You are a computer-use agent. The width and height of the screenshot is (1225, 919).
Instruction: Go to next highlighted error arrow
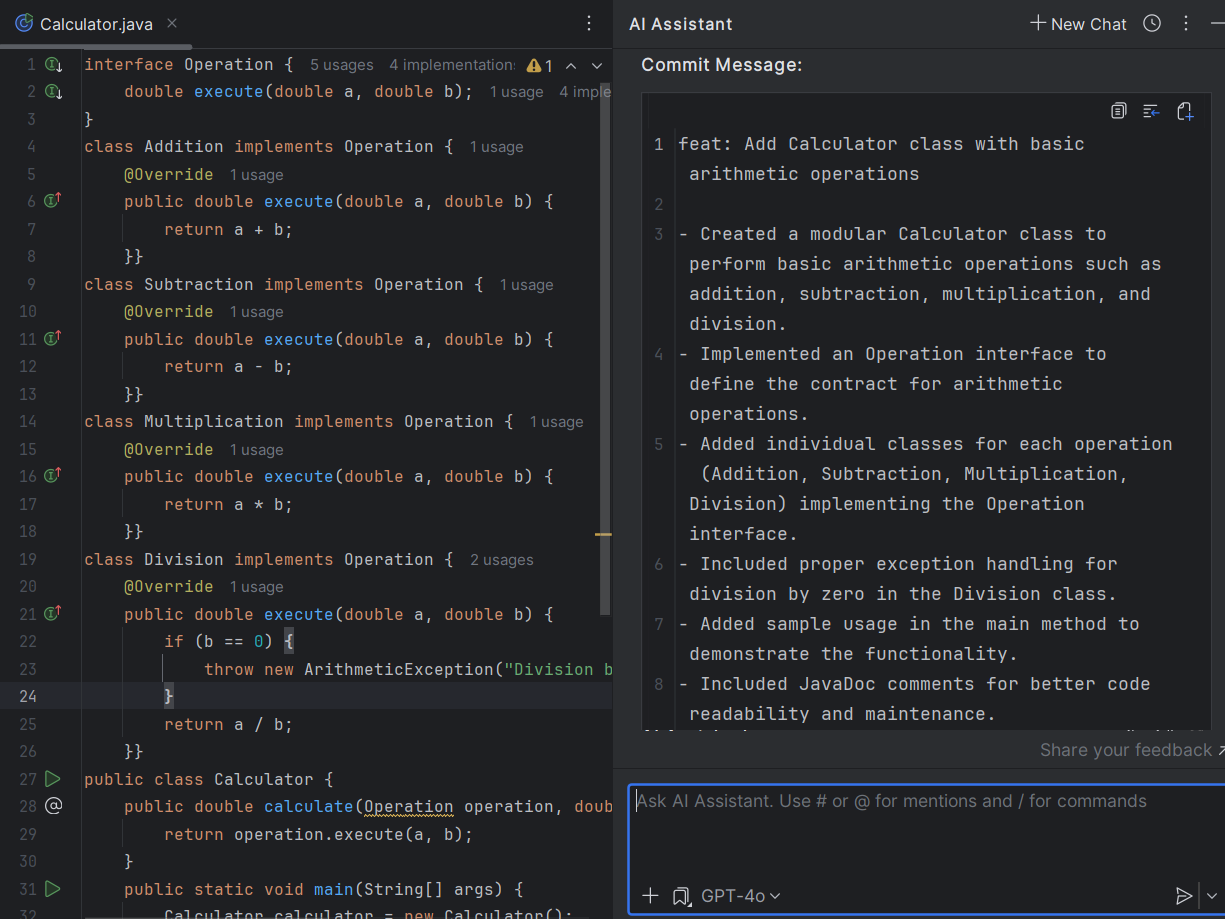pos(597,65)
